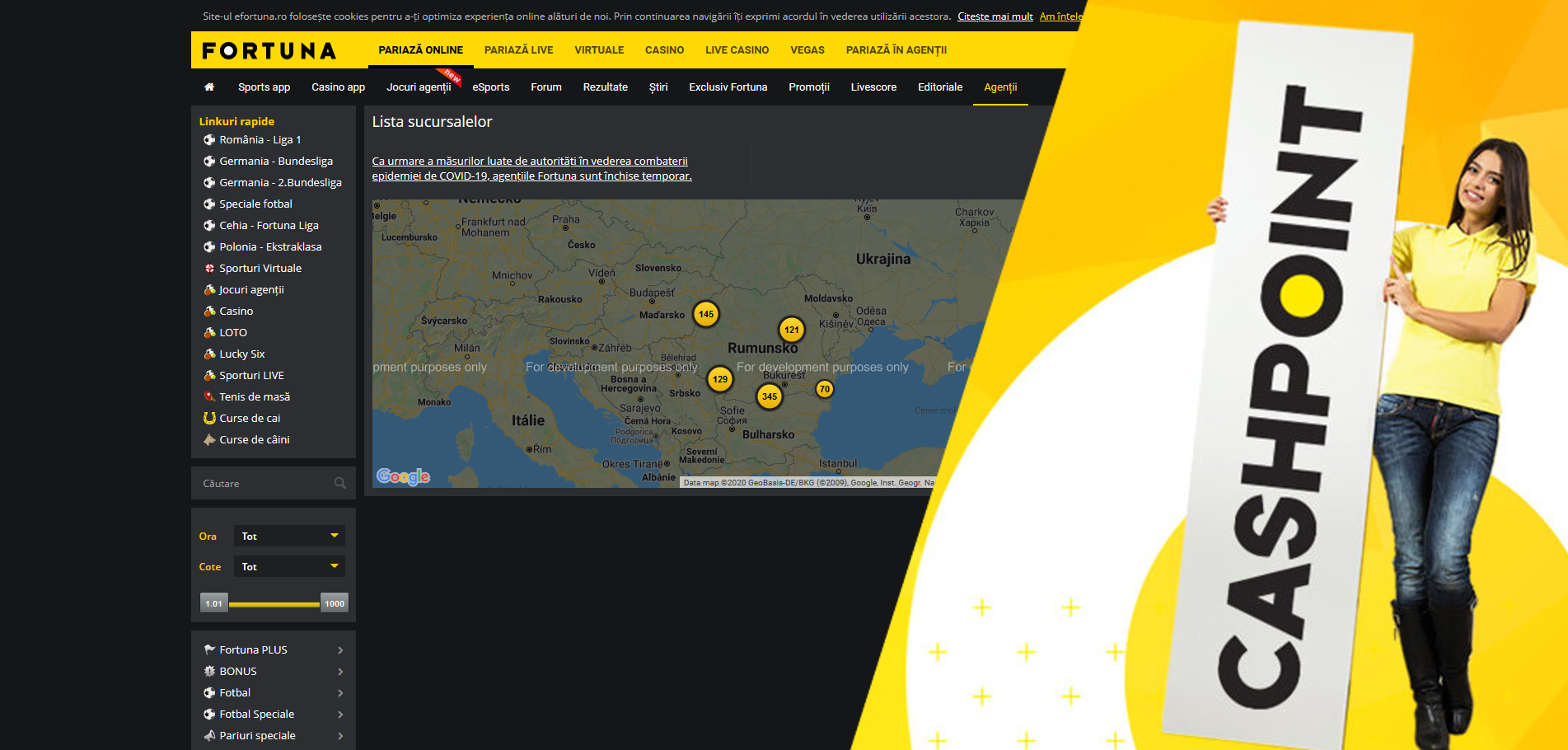
Task: Expand BONUS category arrow
Action: pos(340,672)
